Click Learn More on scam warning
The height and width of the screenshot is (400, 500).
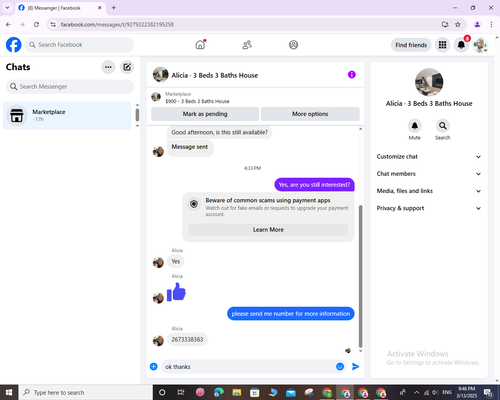pyautogui.click(x=268, y=230)
